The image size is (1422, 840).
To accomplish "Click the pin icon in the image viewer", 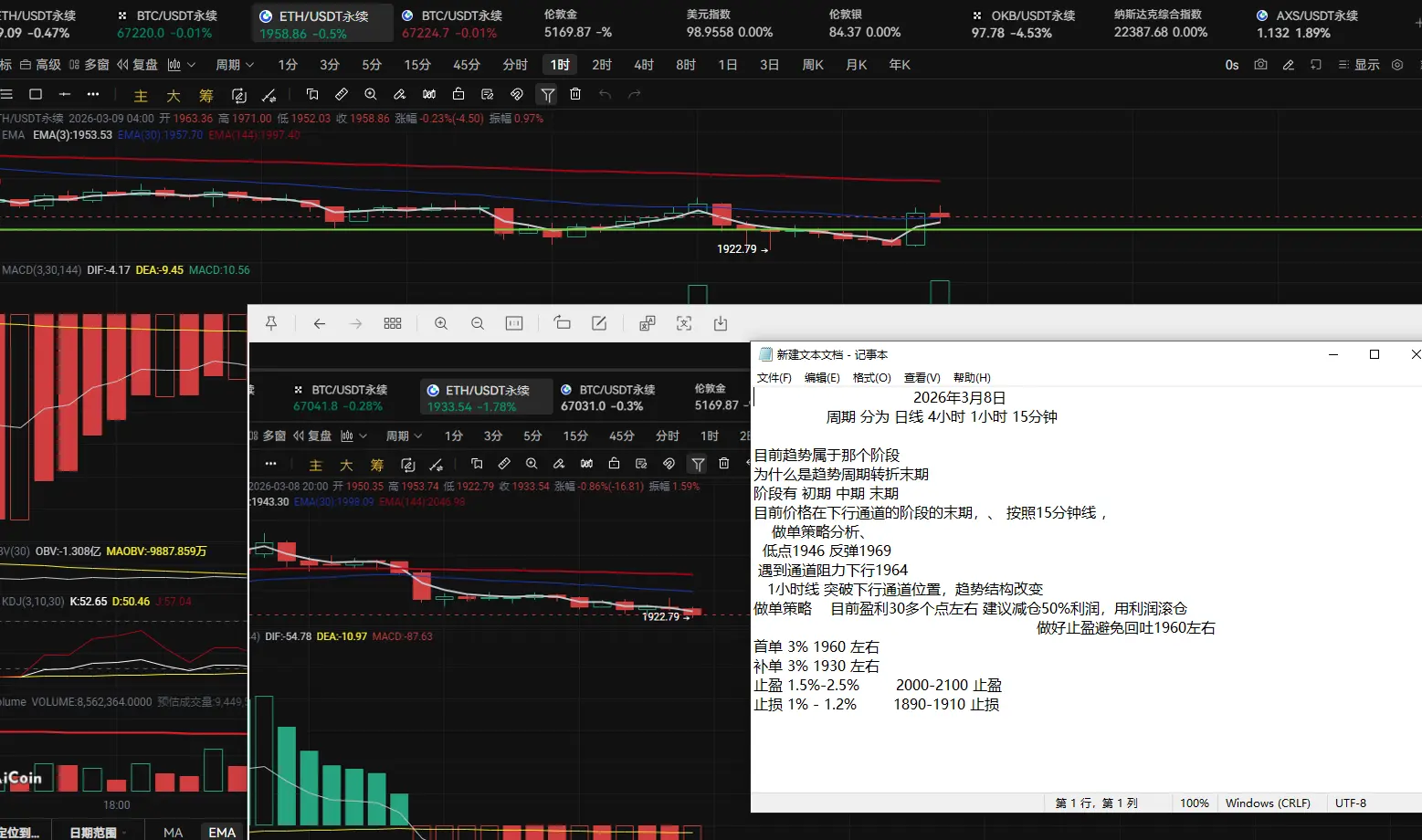I will click(x=271, y=323).
